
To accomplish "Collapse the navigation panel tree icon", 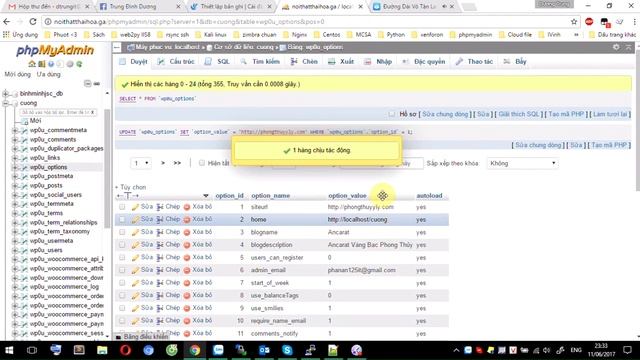I will (88, 84).
